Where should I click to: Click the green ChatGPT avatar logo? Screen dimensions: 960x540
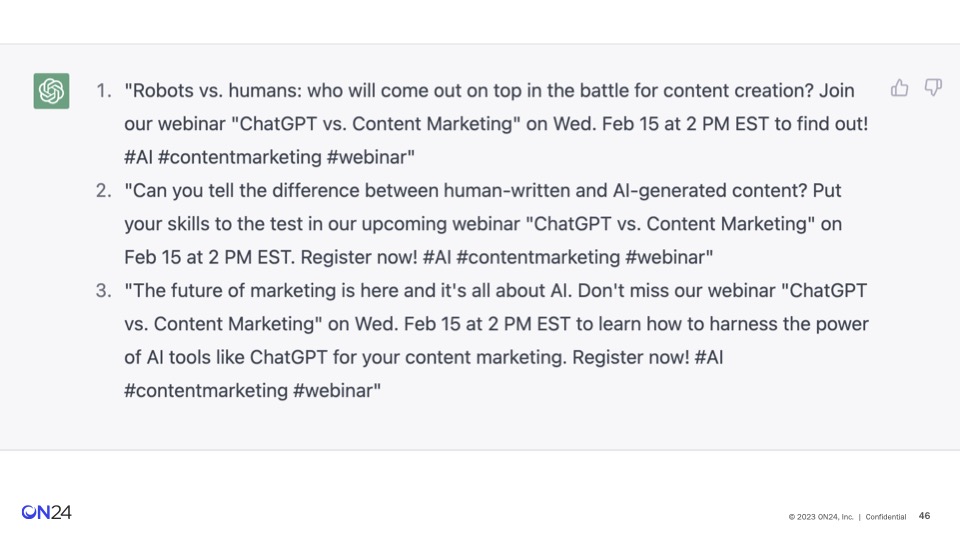(51, 91)
